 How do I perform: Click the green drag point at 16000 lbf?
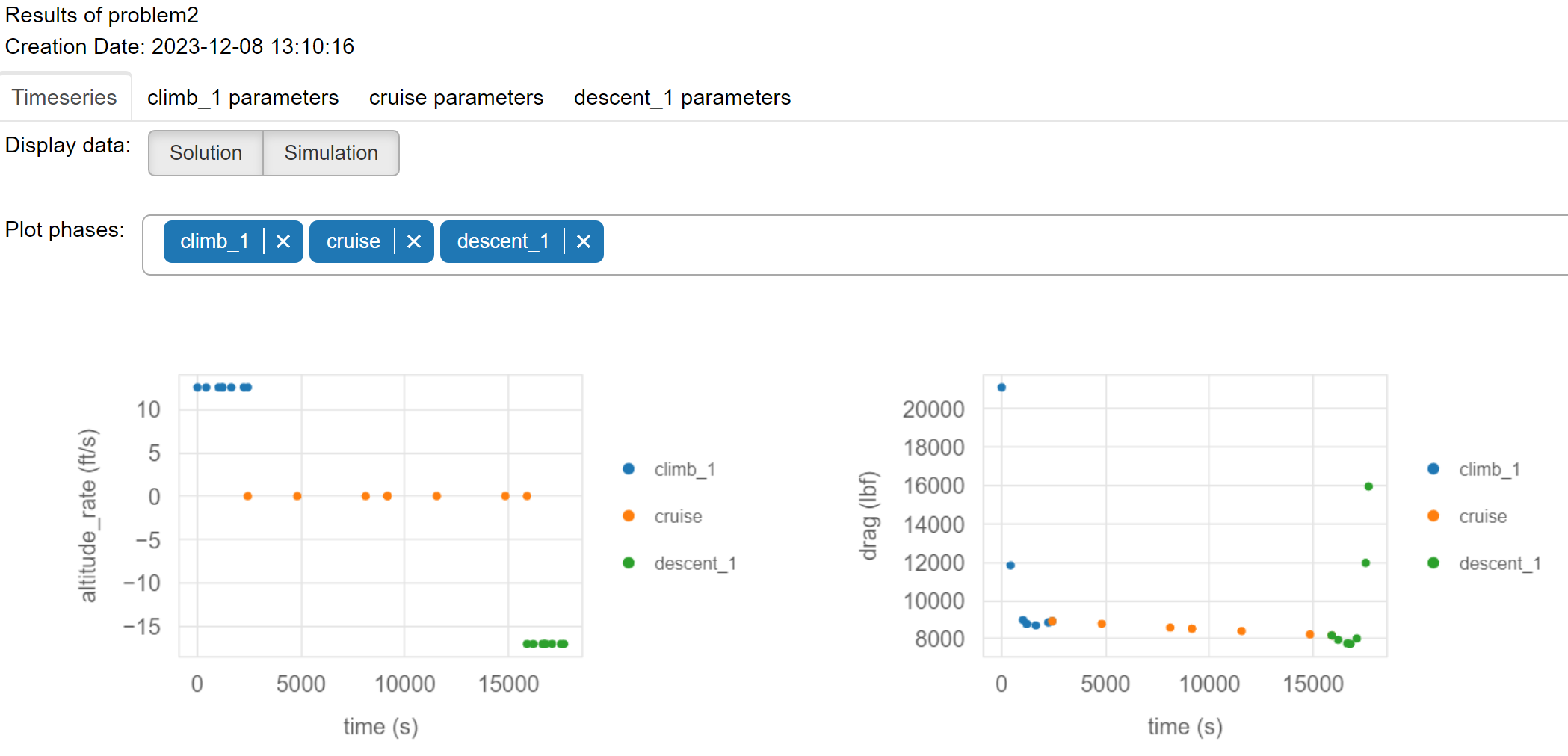(1368, 486)
